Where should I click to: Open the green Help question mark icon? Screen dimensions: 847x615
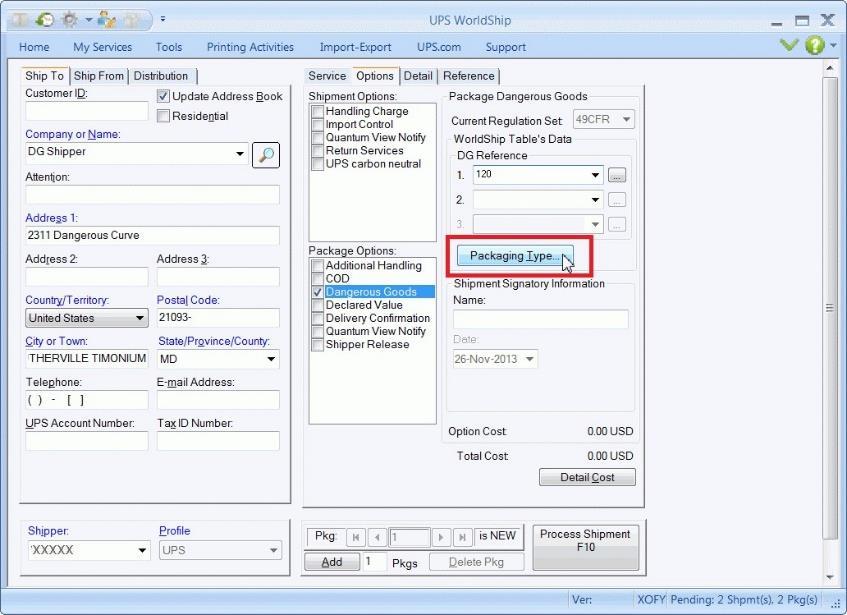point(815,45)
